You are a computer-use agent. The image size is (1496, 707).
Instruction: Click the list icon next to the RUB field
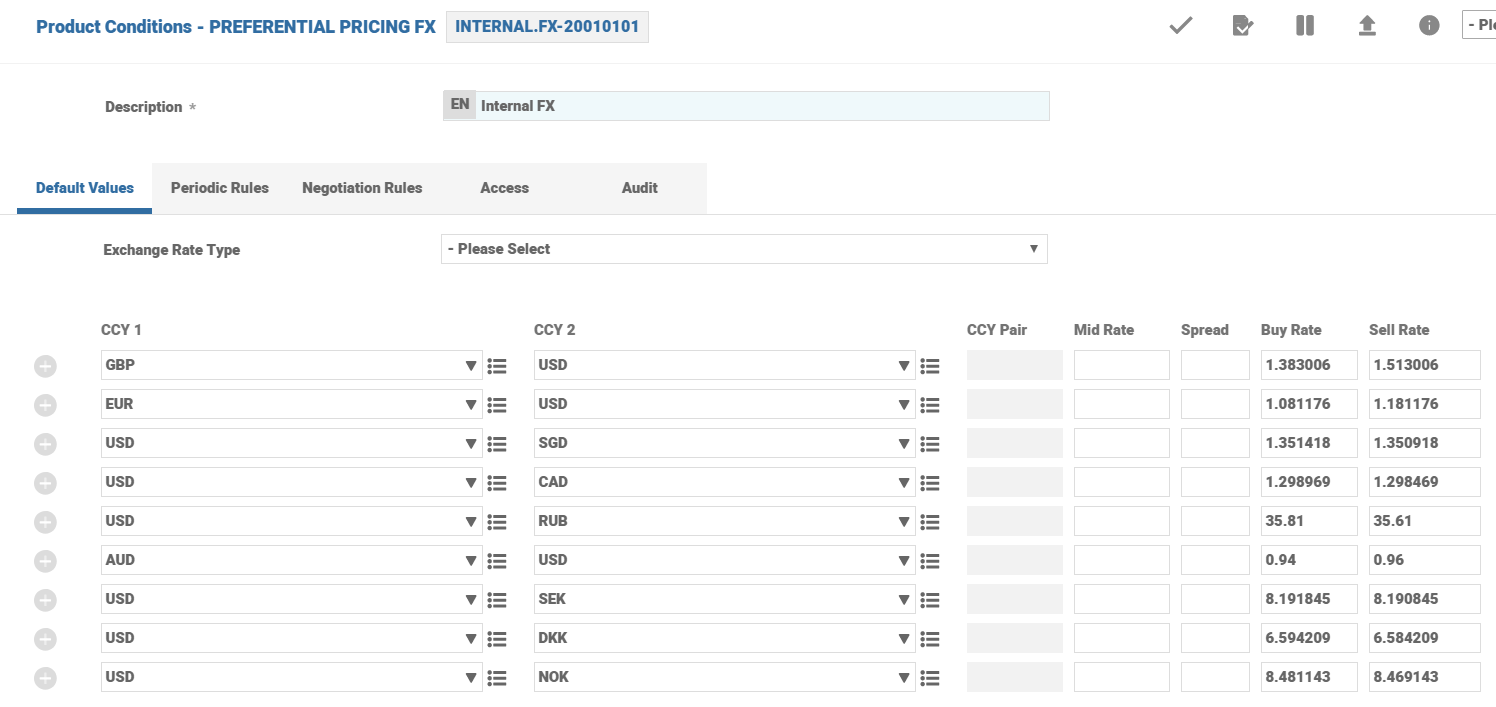click(930, 522)
